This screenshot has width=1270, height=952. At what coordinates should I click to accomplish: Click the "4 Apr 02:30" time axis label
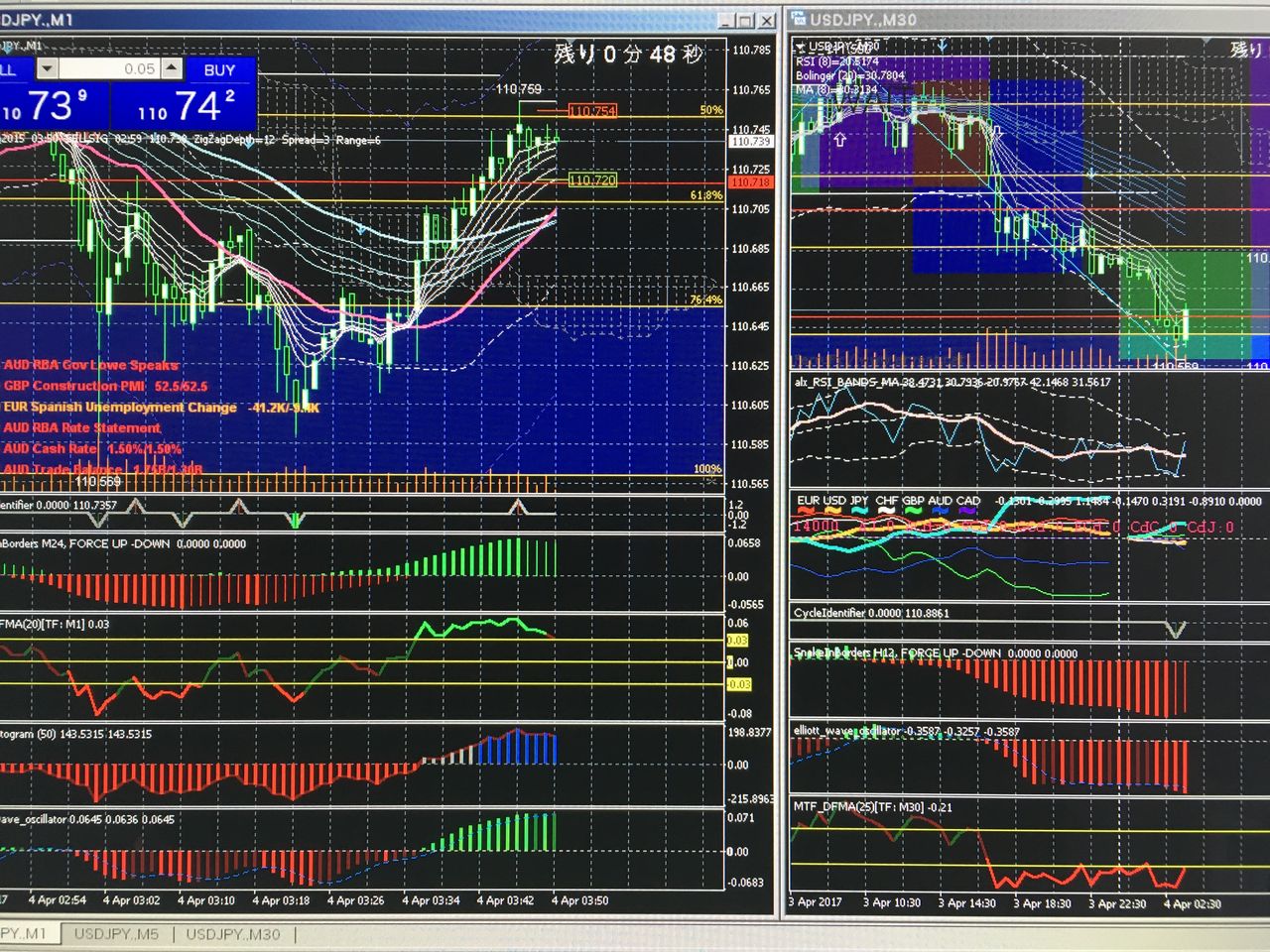pos(1193,904)
